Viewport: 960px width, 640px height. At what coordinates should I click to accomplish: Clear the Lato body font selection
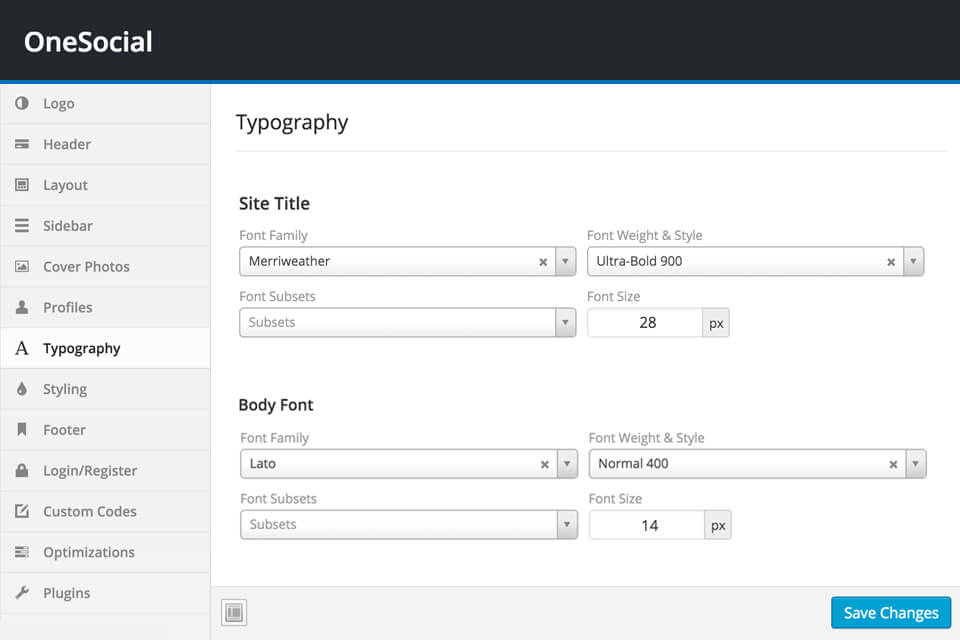(x=545, y=464)
